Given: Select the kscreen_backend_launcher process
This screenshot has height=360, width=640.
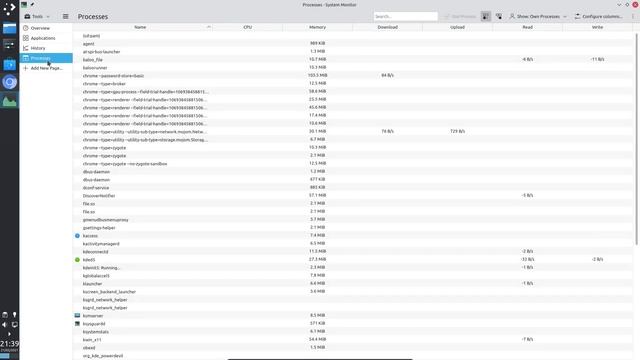Looking at the screenshot, I should [x=353, y=291].
